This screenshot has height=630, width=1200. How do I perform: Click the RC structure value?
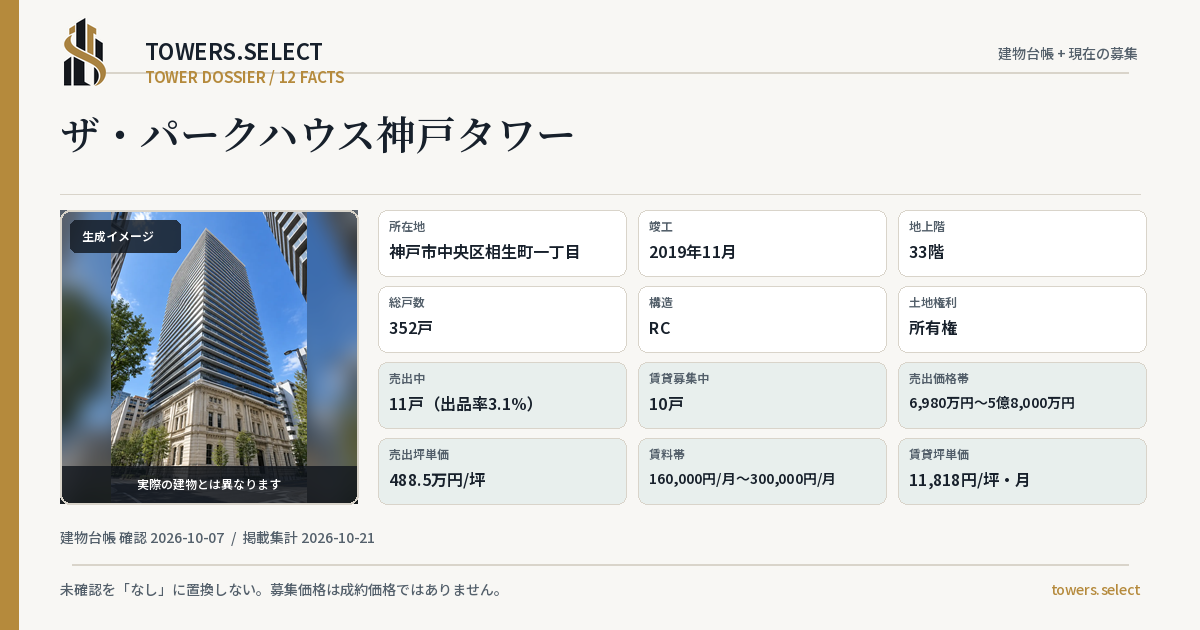point(660,328)
